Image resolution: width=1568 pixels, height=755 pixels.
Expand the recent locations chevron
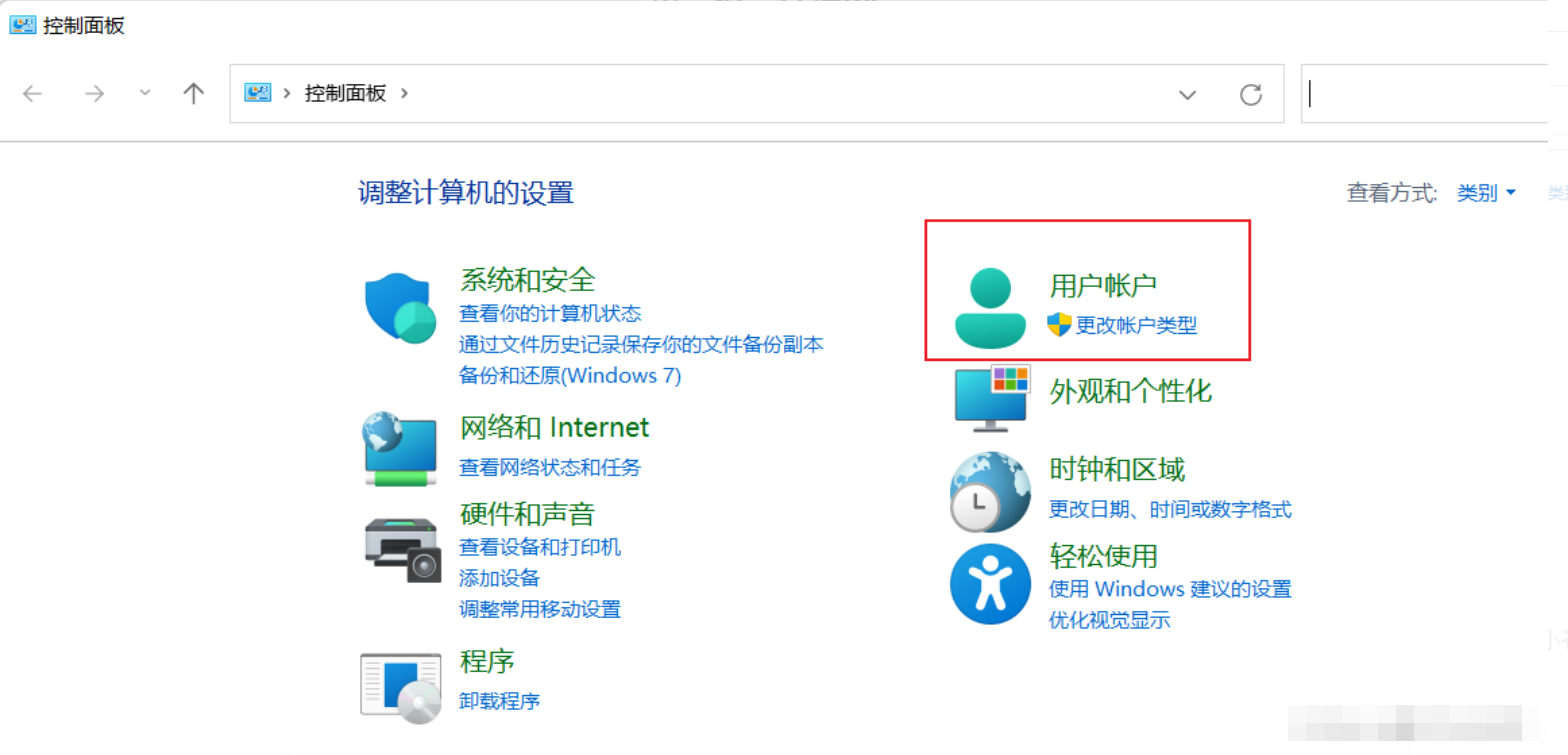click(x=145, y=93)
